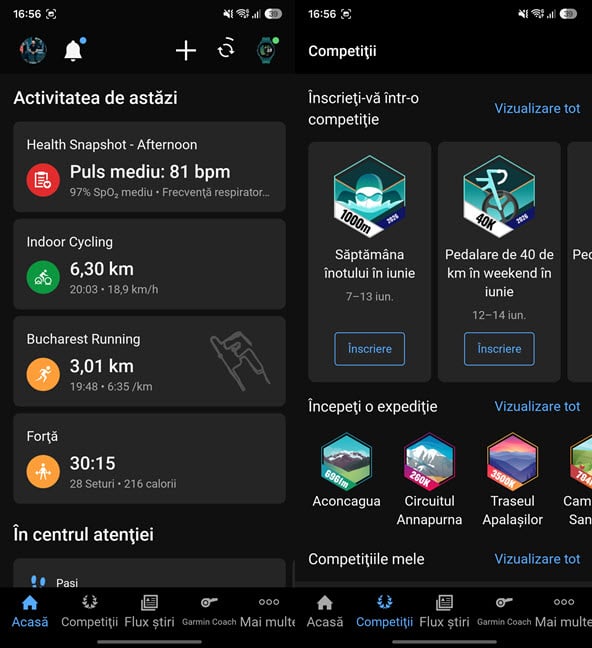Tap the 12–14 iun. date text
This screenshot has height=648, width=592.
click(x=499, y=315)
